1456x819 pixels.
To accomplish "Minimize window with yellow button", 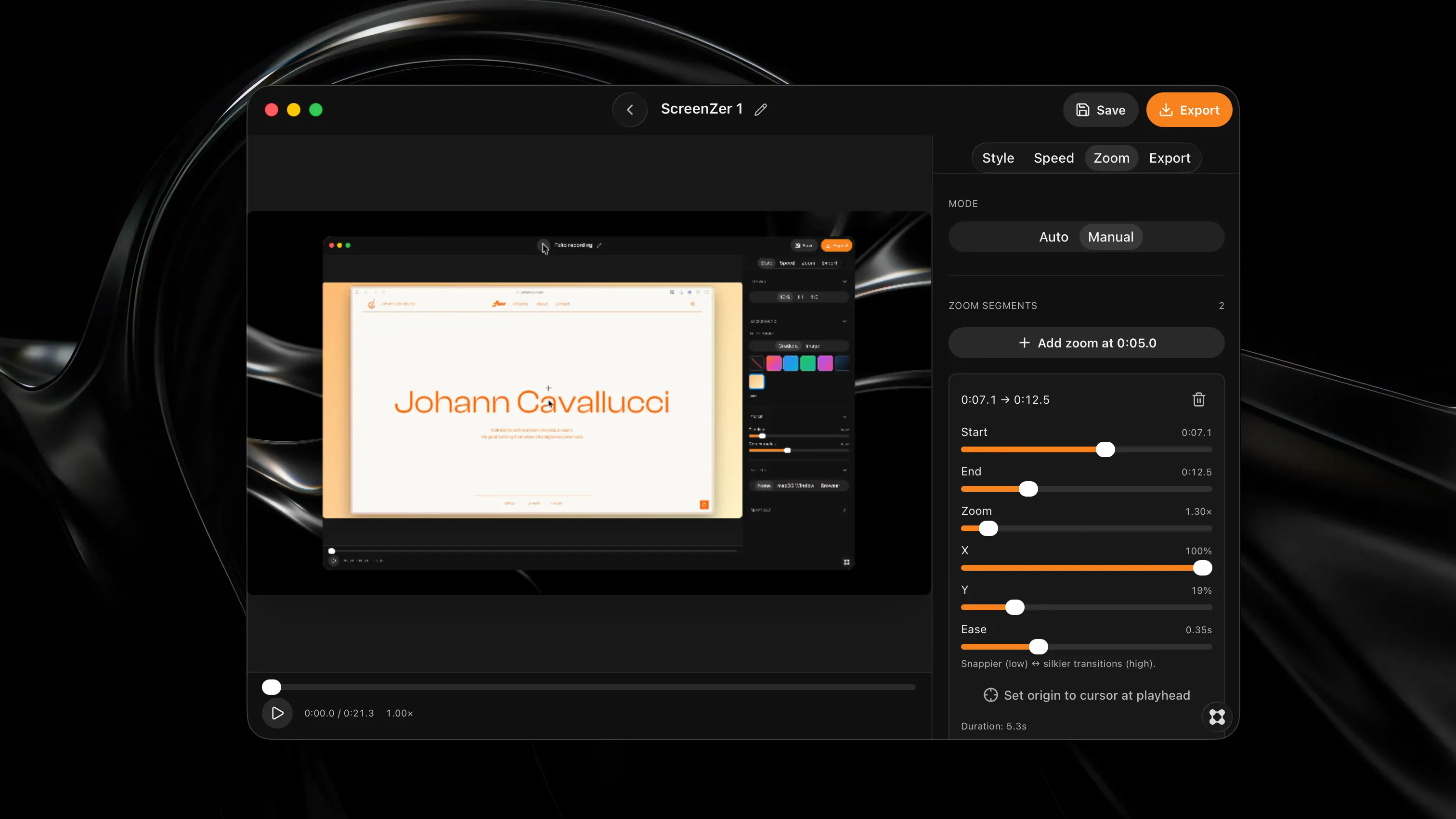I will (x=293, y=110).
